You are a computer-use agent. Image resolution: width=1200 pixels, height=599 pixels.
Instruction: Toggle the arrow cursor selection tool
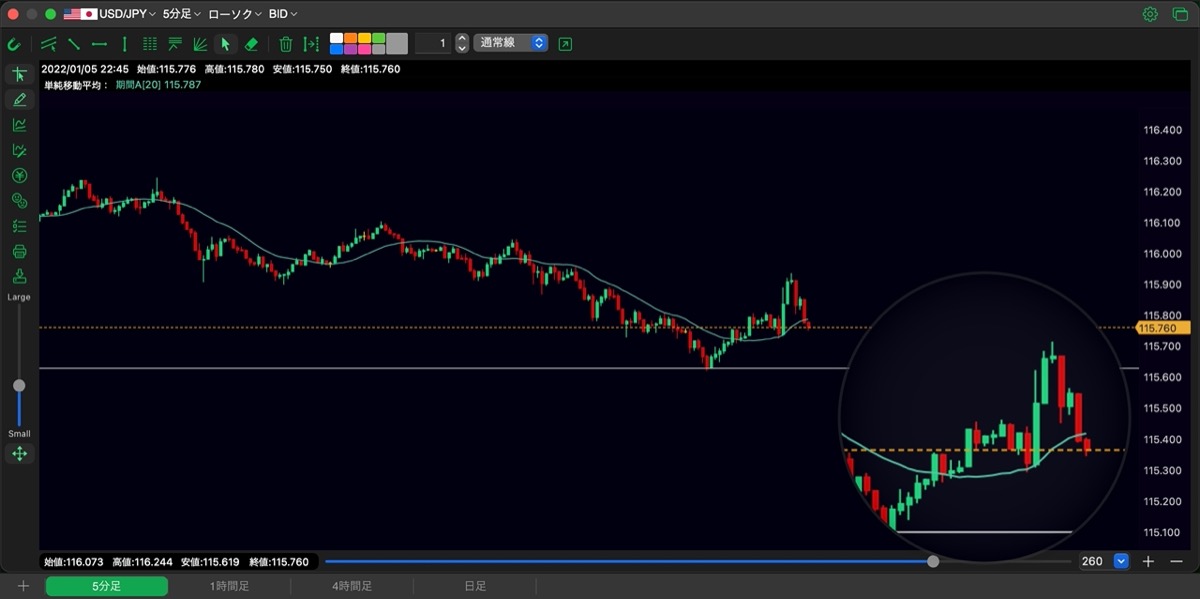[x=225, y=44]
